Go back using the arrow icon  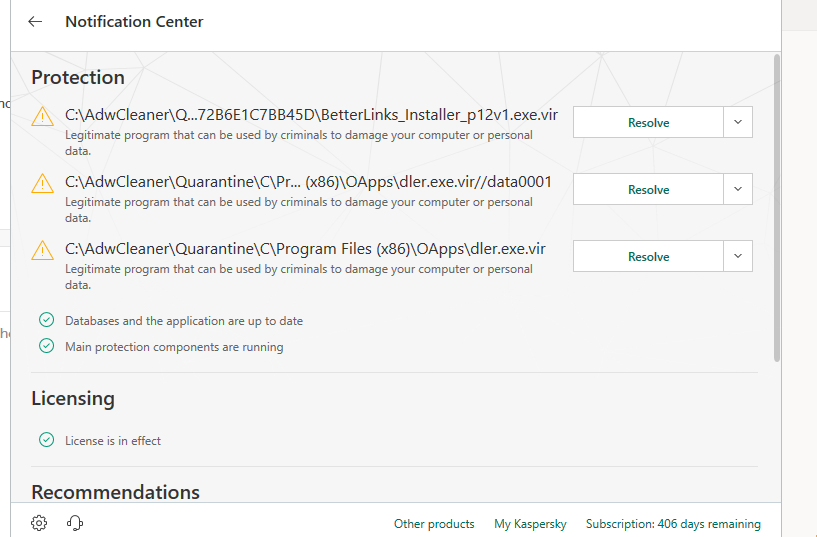(35, 22)
